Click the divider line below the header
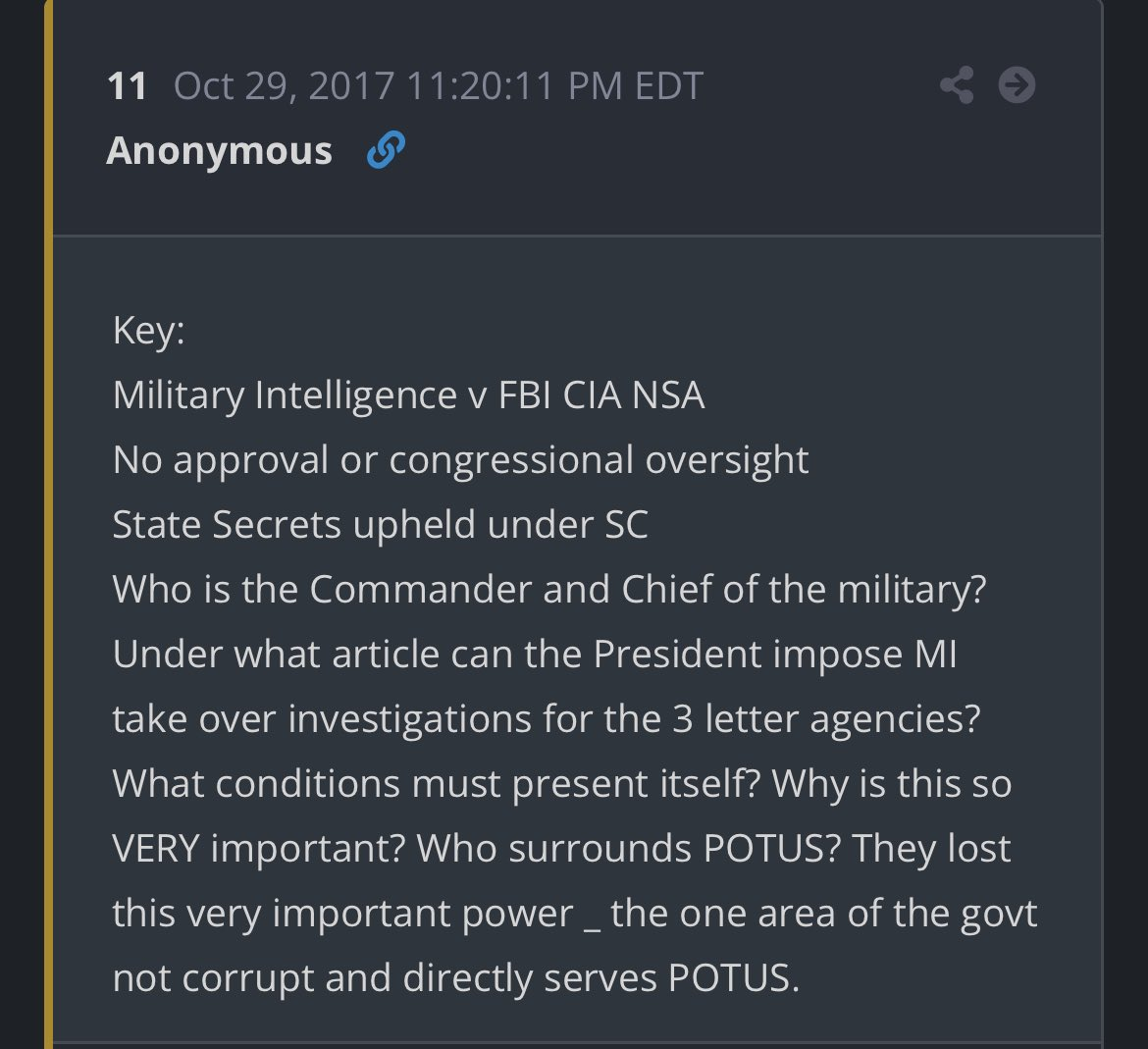Viewport: 1148px width, 1049px height. point(574,234)
